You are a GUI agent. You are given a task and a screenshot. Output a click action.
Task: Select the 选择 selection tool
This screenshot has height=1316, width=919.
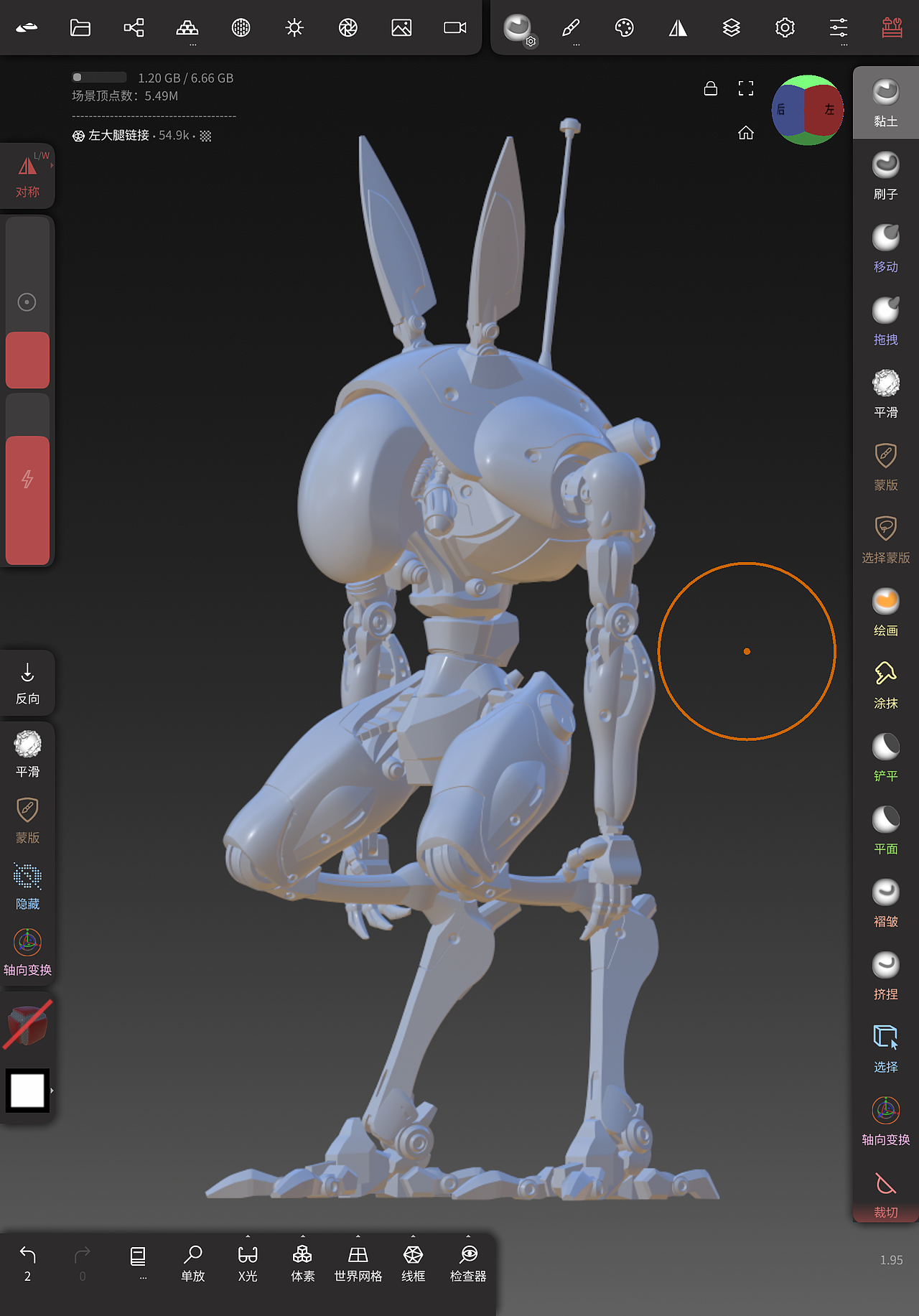click(885, 1049)
